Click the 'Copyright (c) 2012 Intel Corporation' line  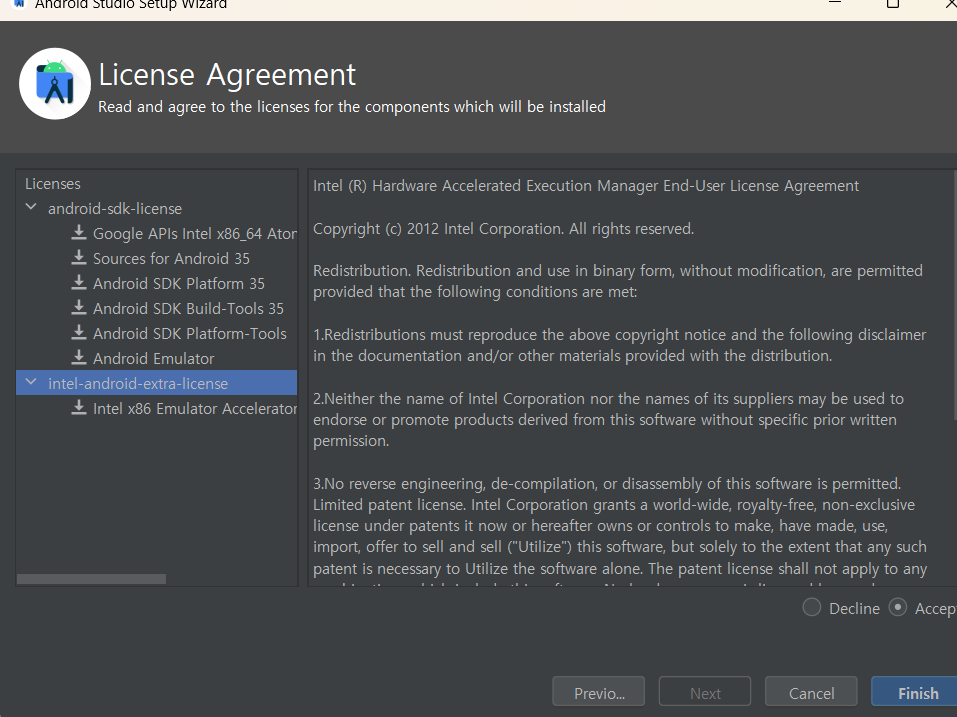[x=504, y=229]
